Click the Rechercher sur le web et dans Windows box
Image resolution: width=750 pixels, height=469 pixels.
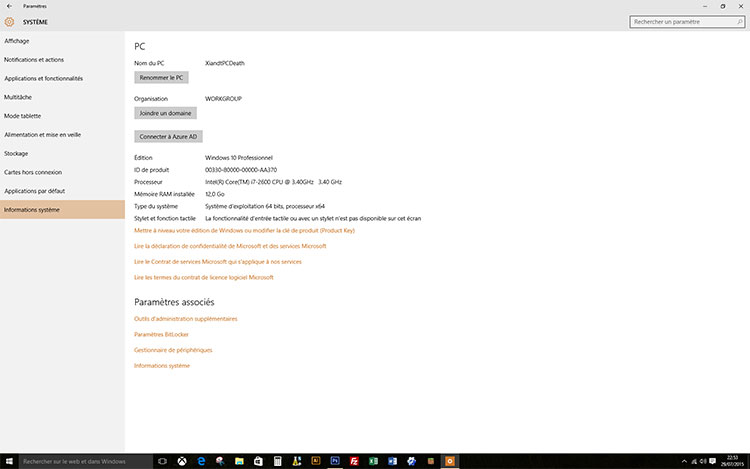point(86,461)
